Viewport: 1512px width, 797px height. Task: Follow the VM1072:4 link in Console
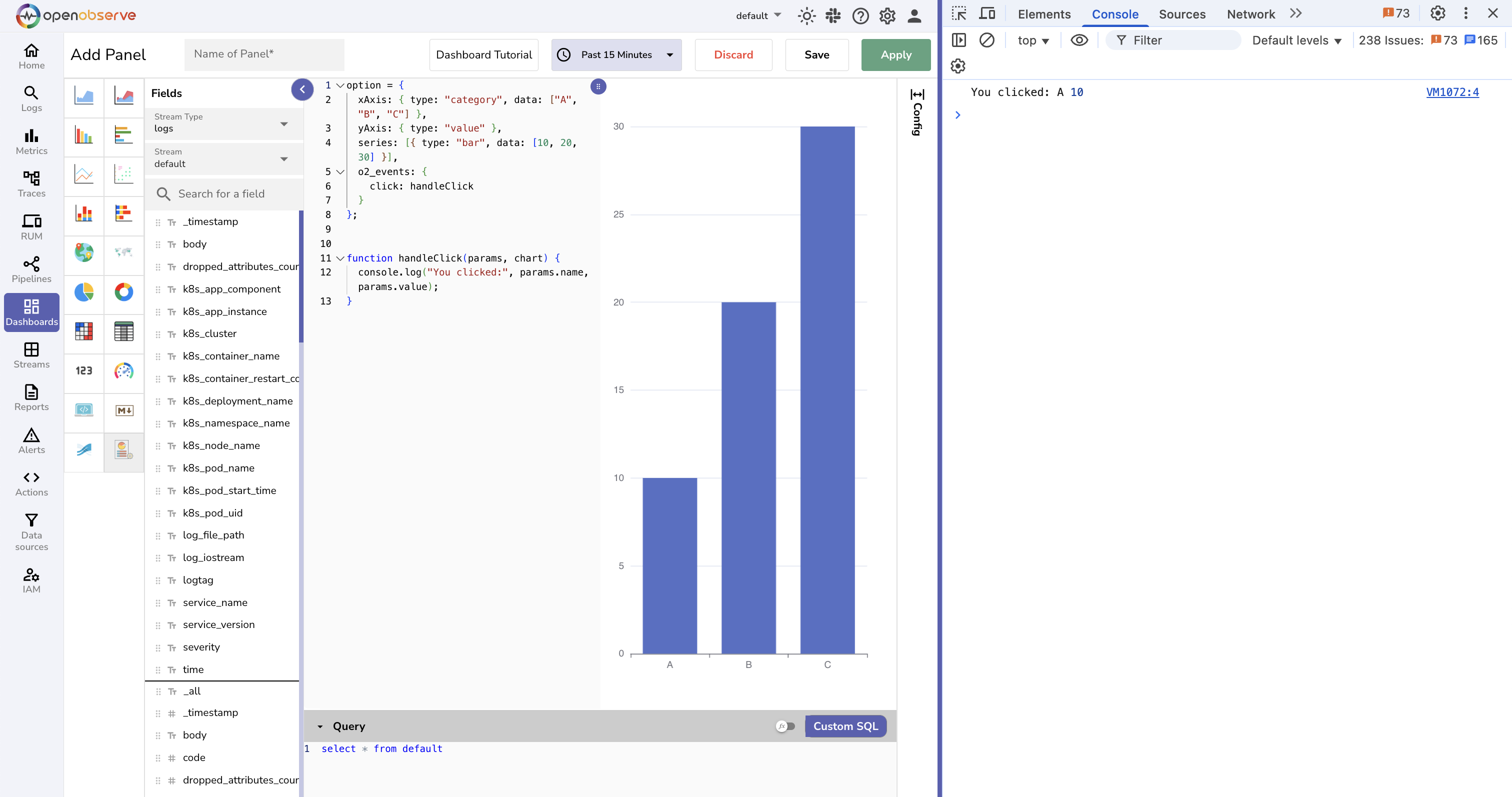pos(1452,92)
